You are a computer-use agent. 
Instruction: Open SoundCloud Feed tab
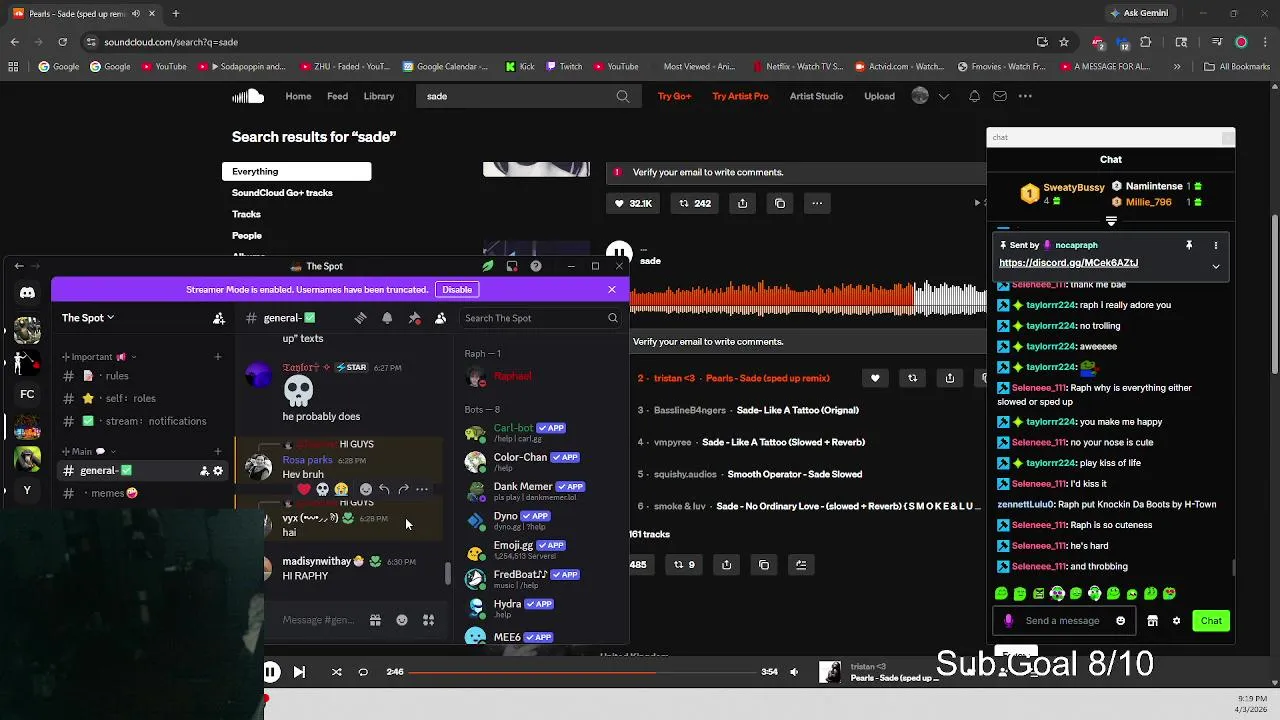pos(338,96)
